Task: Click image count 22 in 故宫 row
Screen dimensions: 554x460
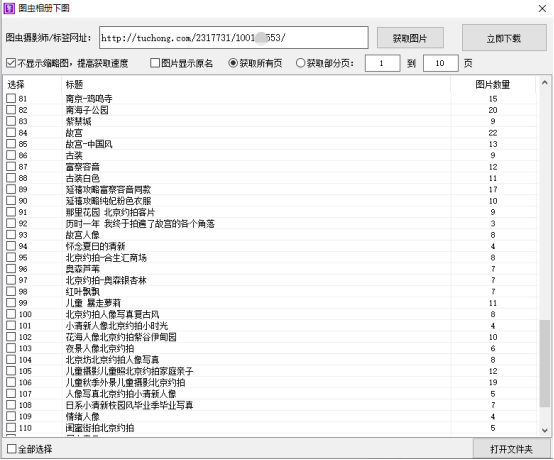Action: (x=493, y=132)
